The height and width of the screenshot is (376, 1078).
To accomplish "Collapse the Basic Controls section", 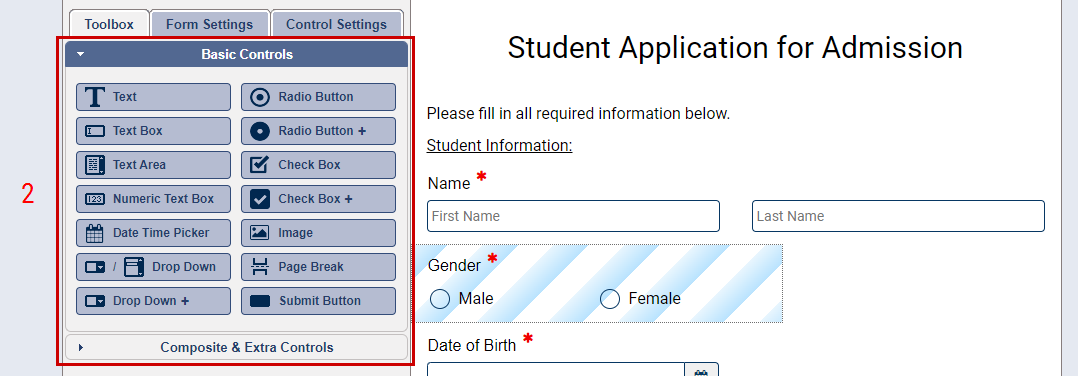I will coord(236,54).
